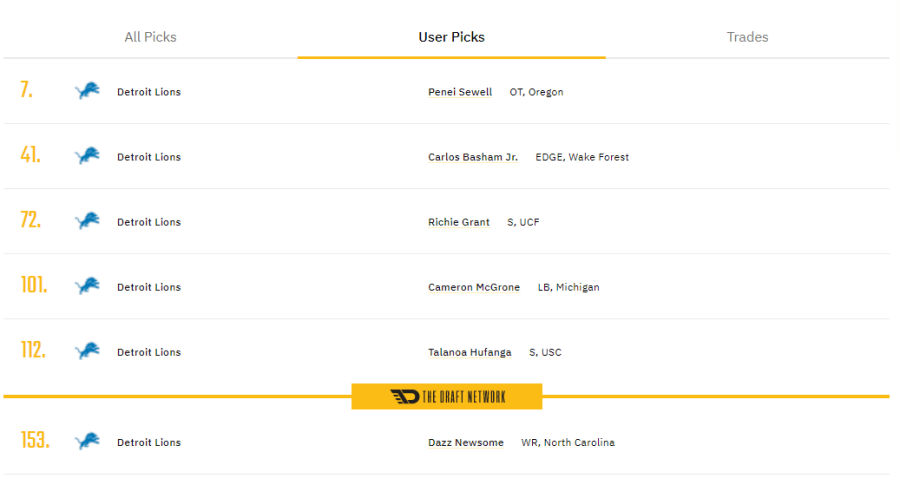Click the Lions logo beside pick 72

pyautogui.click(x=87, y=222)
